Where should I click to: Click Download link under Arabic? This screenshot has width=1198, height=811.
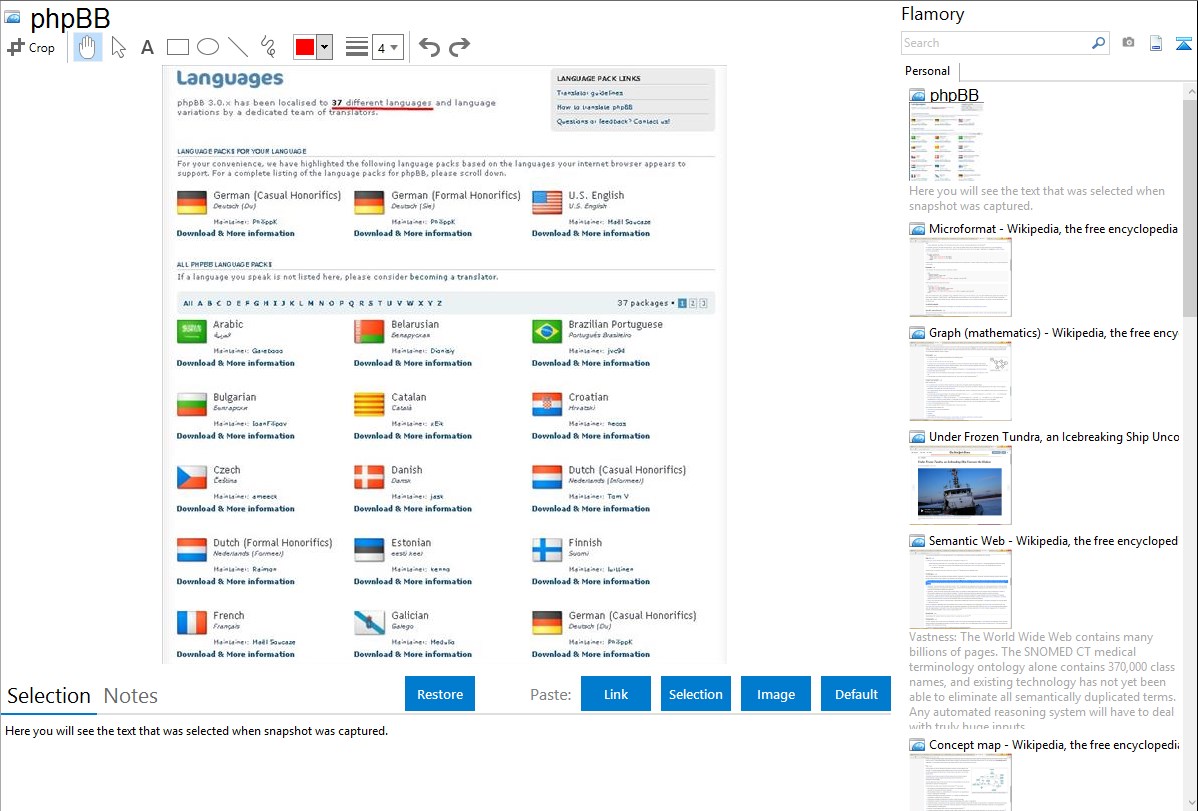click(x=235, y=363)
